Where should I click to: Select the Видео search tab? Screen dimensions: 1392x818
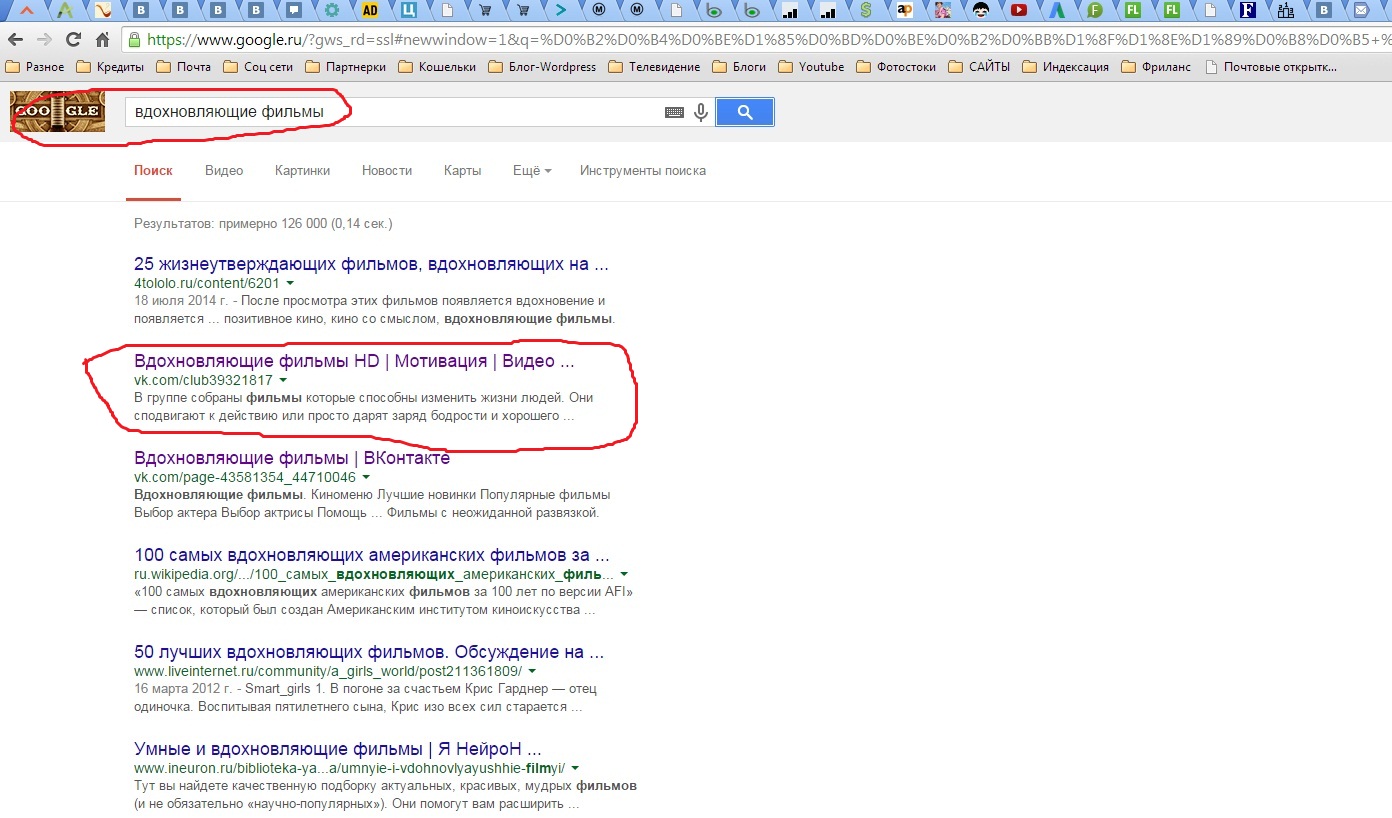click(x=224, y=171)
